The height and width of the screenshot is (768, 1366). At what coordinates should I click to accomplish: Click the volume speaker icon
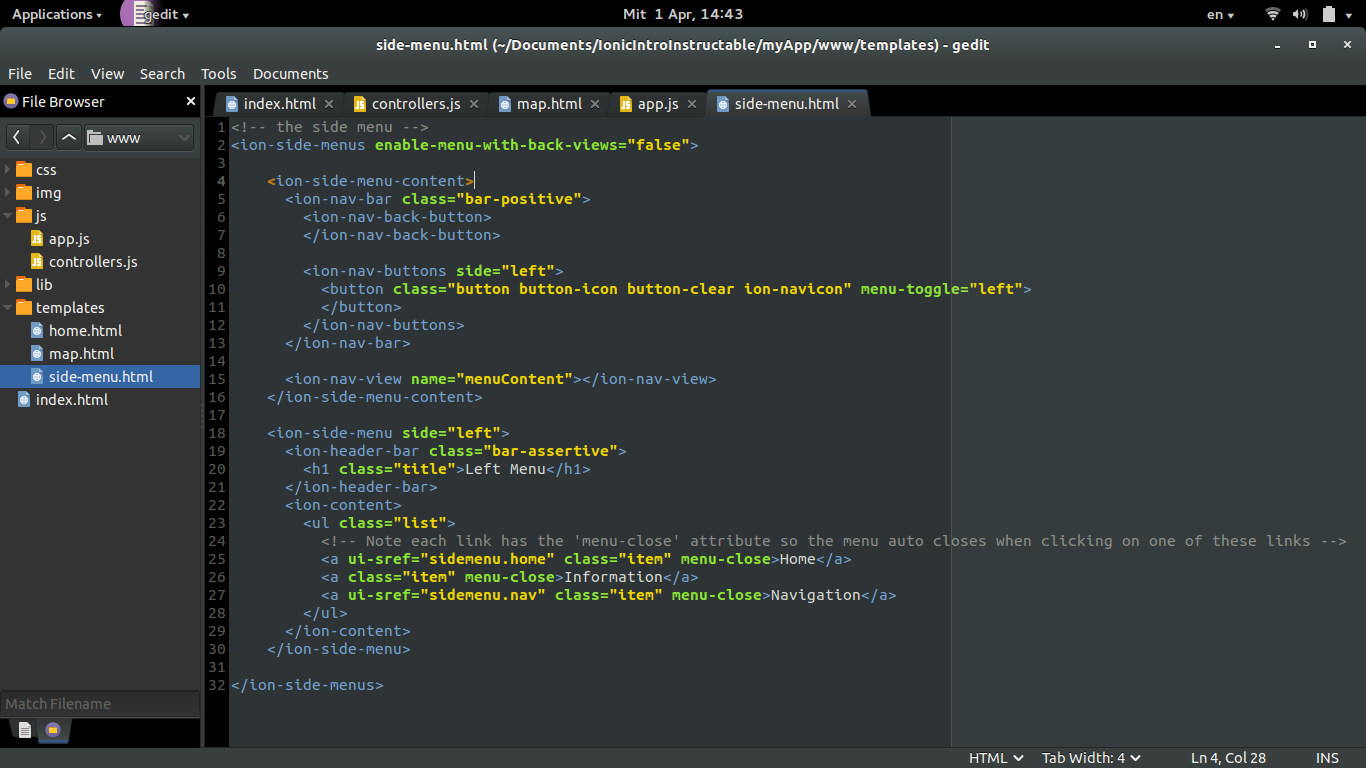(1300, 14)
